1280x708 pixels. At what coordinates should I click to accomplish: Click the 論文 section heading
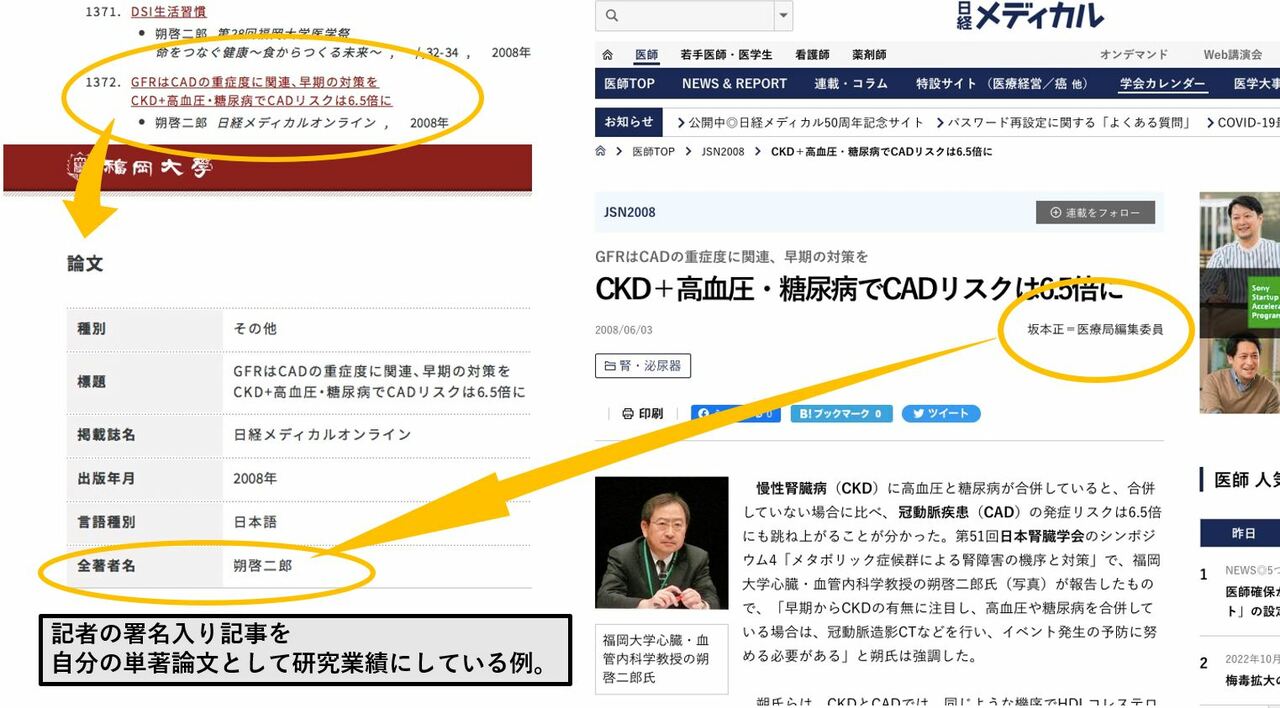(85, 264)
